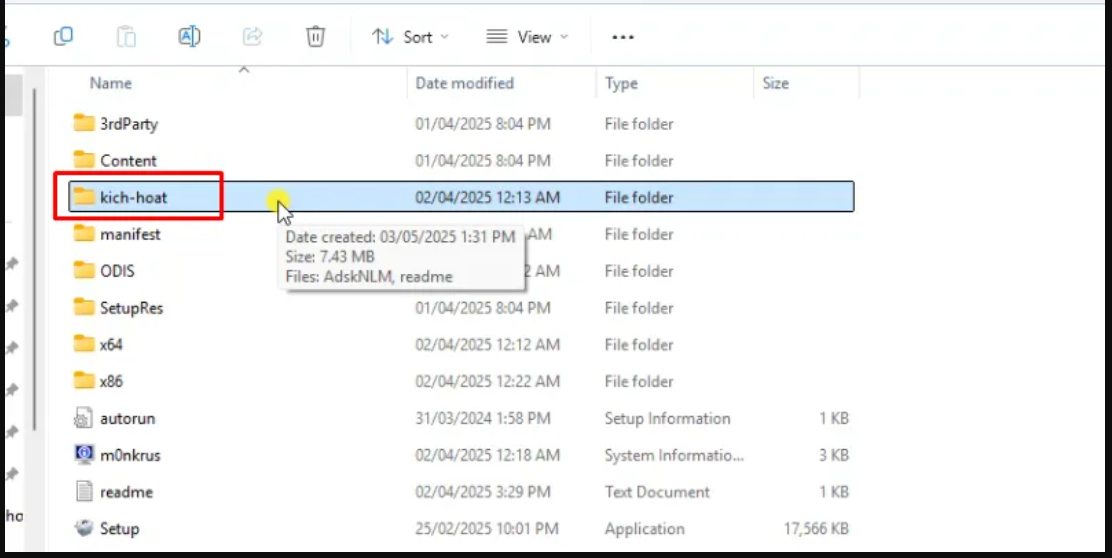Open the View dropdown menu
Viewport: 1112px width, 558px height.
[x=527, y=37]
